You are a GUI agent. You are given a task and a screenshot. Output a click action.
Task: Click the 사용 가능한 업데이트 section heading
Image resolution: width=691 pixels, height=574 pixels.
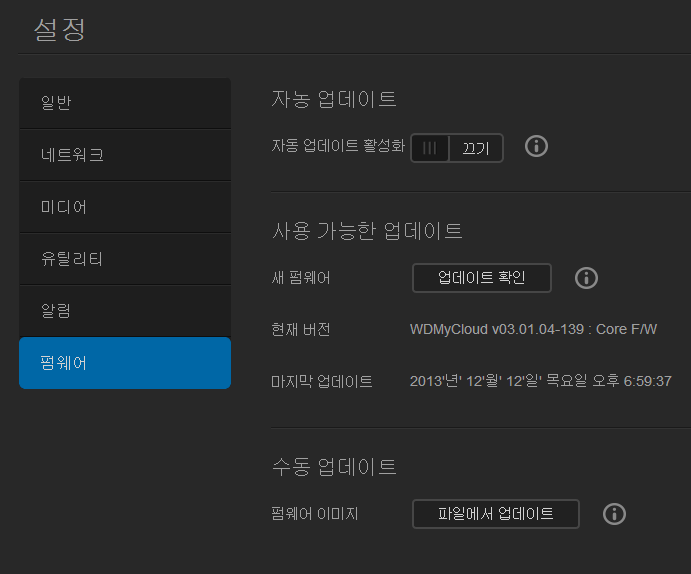tap(367, 231)
